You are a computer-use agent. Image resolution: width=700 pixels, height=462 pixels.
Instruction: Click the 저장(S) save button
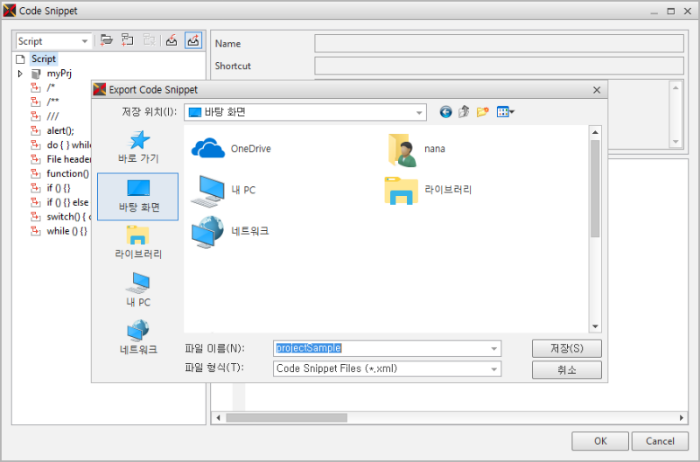566,348
